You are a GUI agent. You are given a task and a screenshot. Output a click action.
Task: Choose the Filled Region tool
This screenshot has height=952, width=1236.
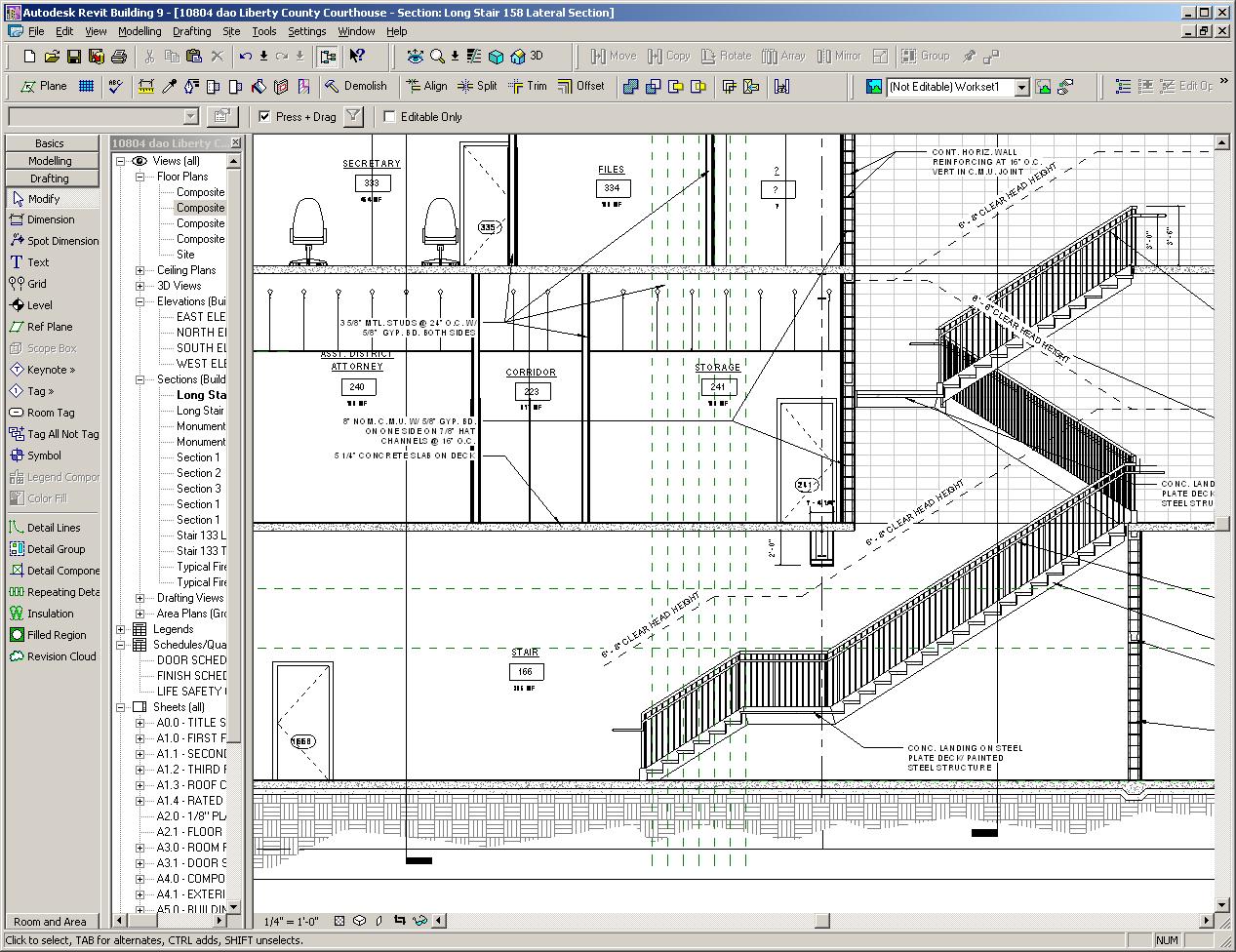56,635
